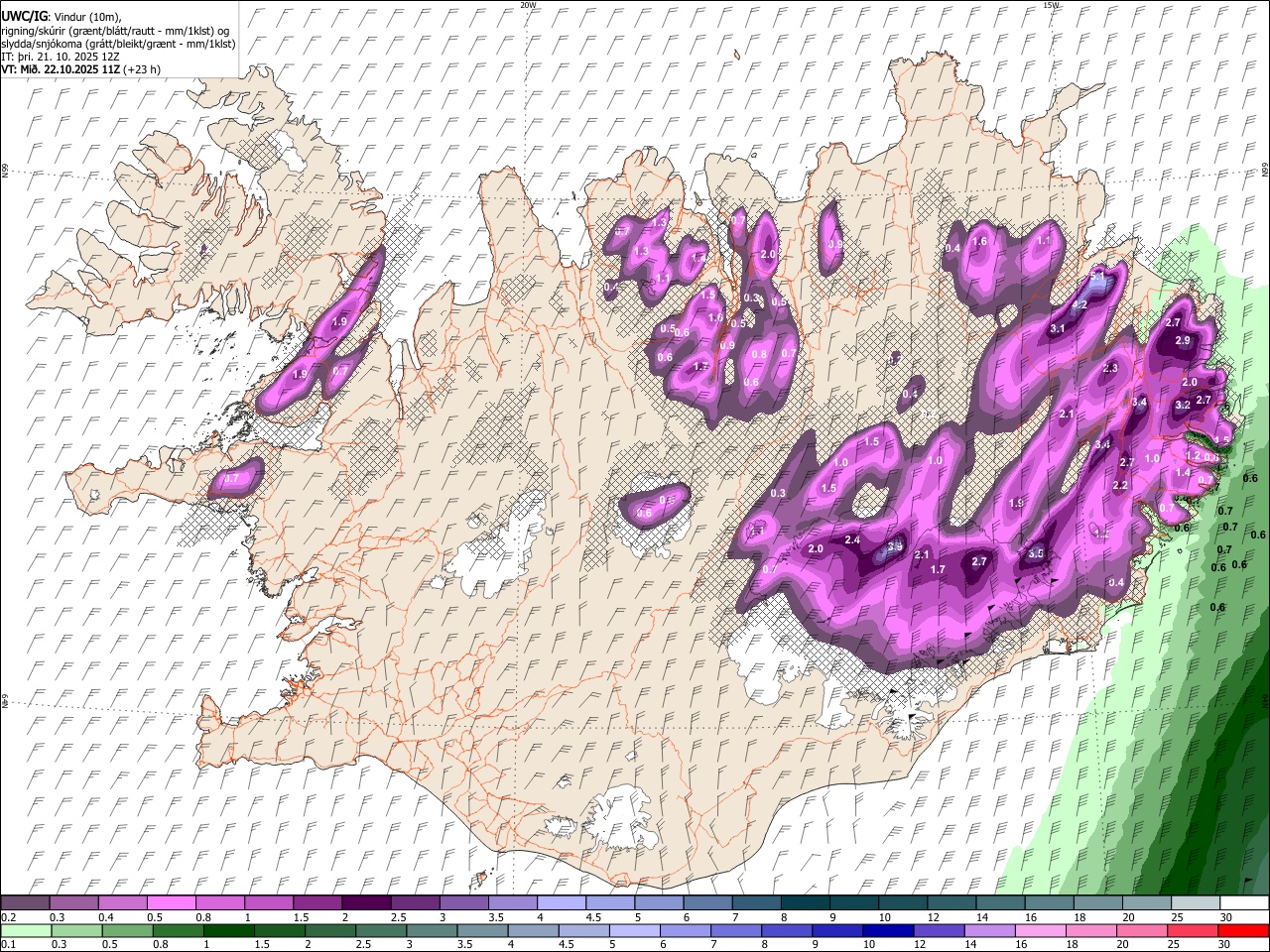Click the white 30 swatch in the top legend row
This screenshot has height=952, width=1270.
pyautogui.click(x=1244, y=903)
